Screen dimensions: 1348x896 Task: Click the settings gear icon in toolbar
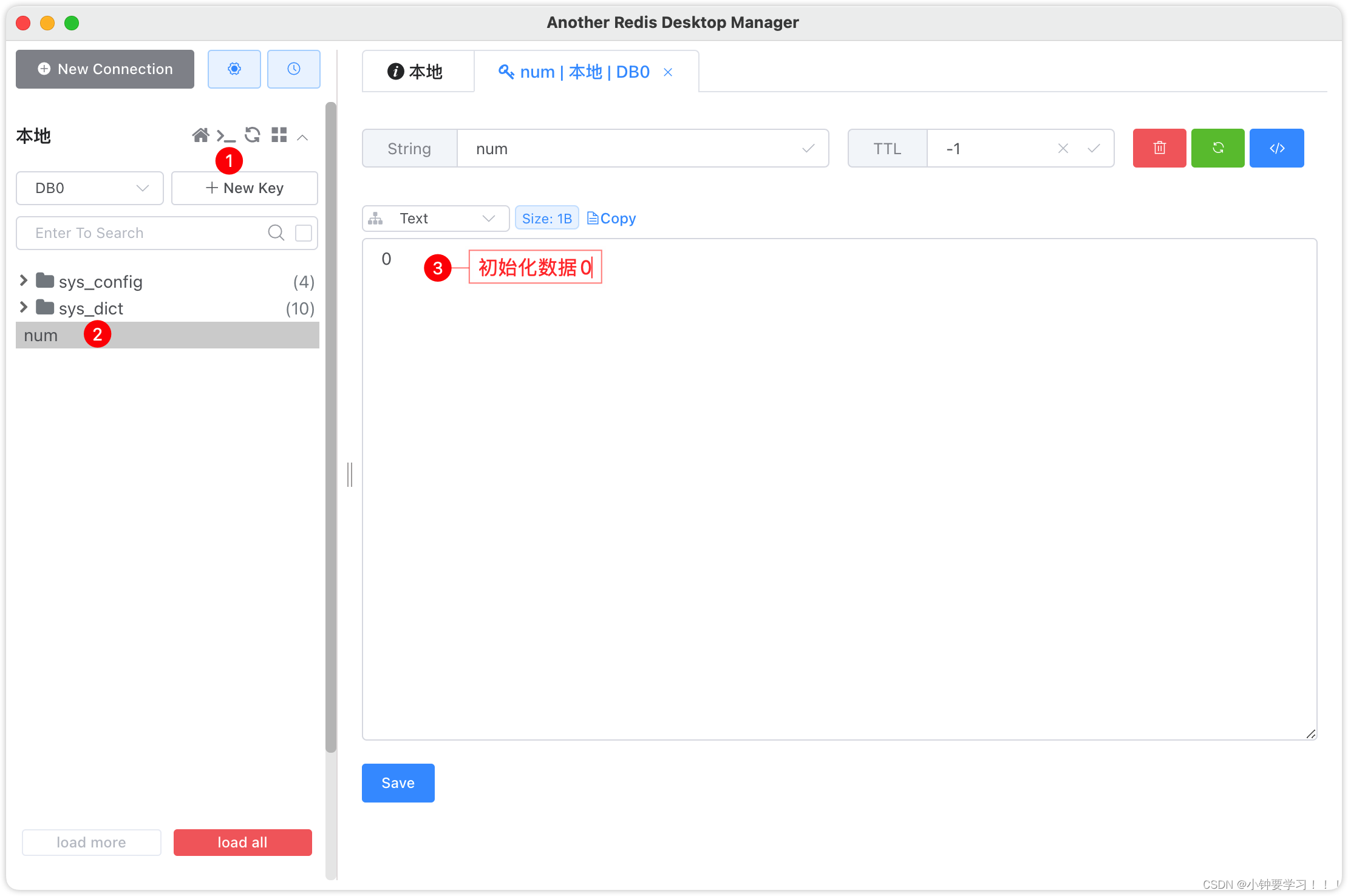235,68
